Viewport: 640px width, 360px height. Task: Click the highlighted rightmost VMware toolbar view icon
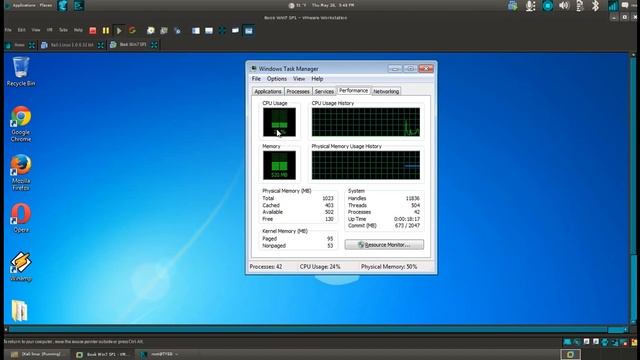click(249, 31)
